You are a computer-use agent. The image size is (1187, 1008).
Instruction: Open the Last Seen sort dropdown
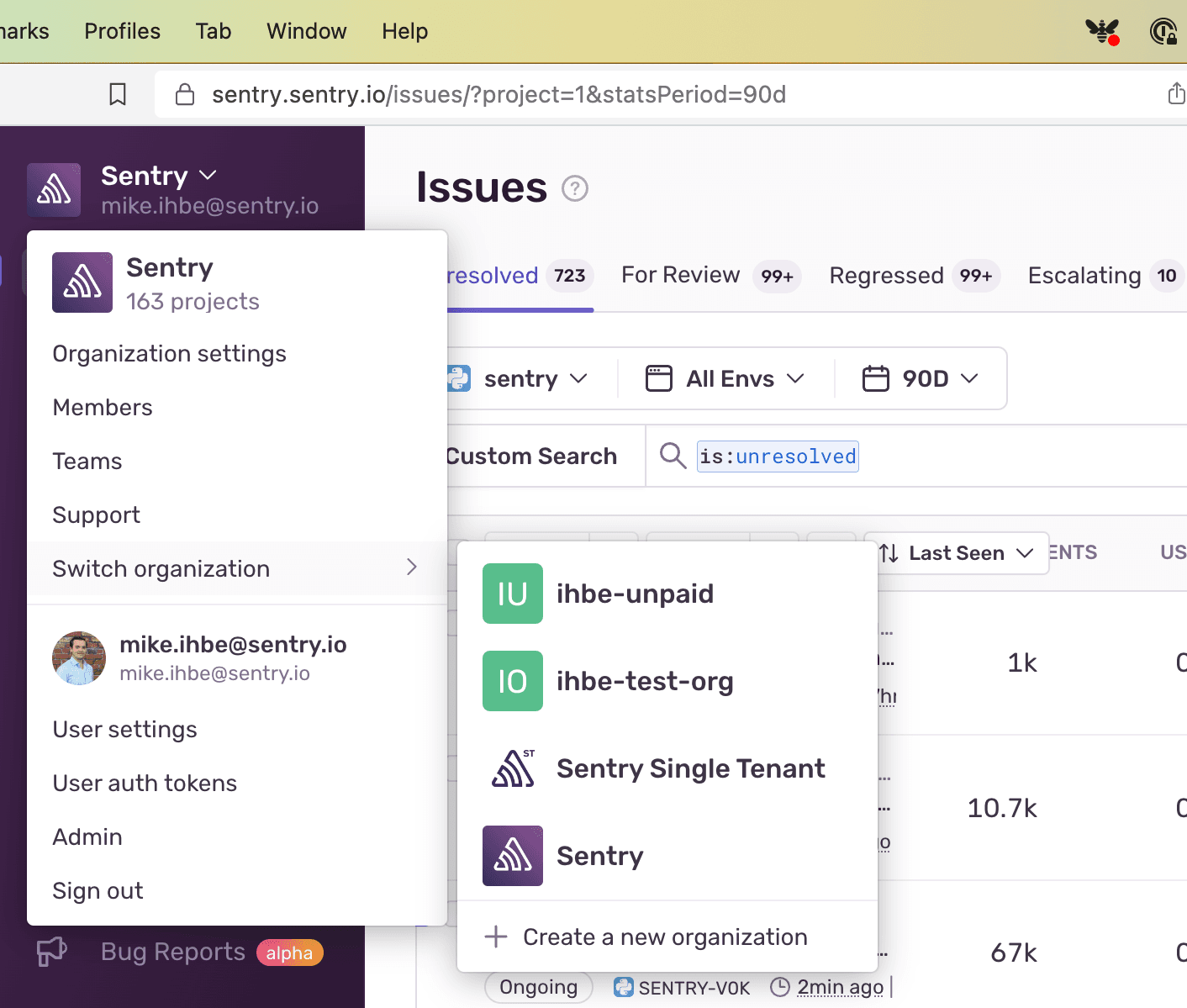pos(957,552)
